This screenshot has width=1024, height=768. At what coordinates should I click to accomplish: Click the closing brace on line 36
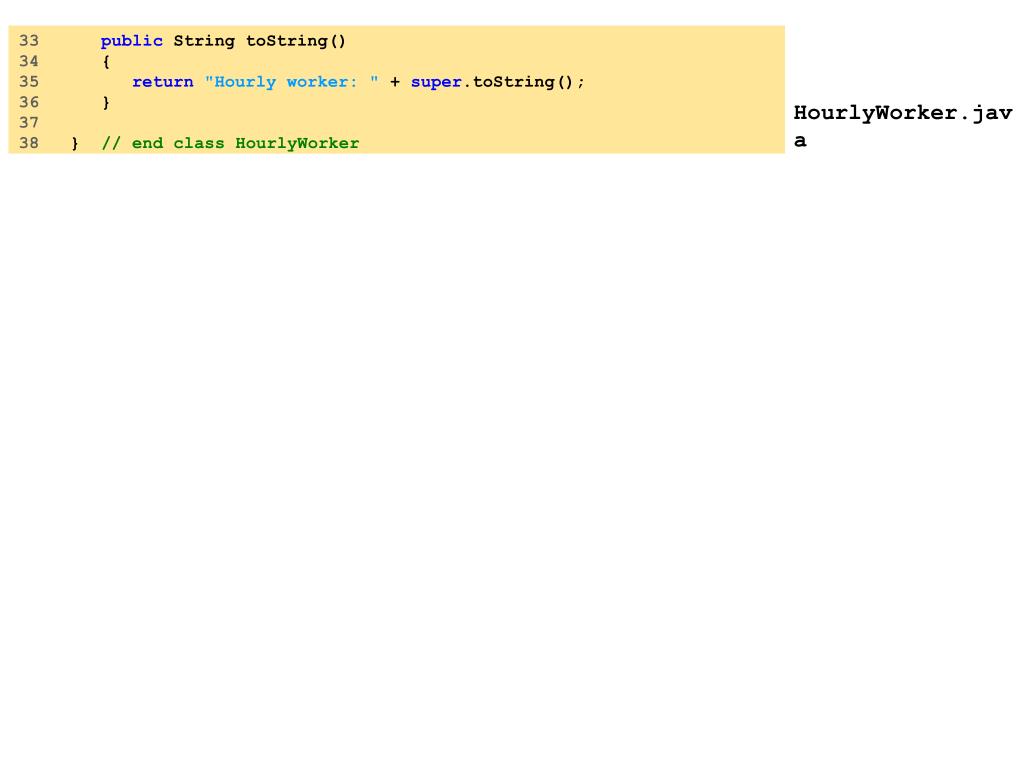[106, 103]
